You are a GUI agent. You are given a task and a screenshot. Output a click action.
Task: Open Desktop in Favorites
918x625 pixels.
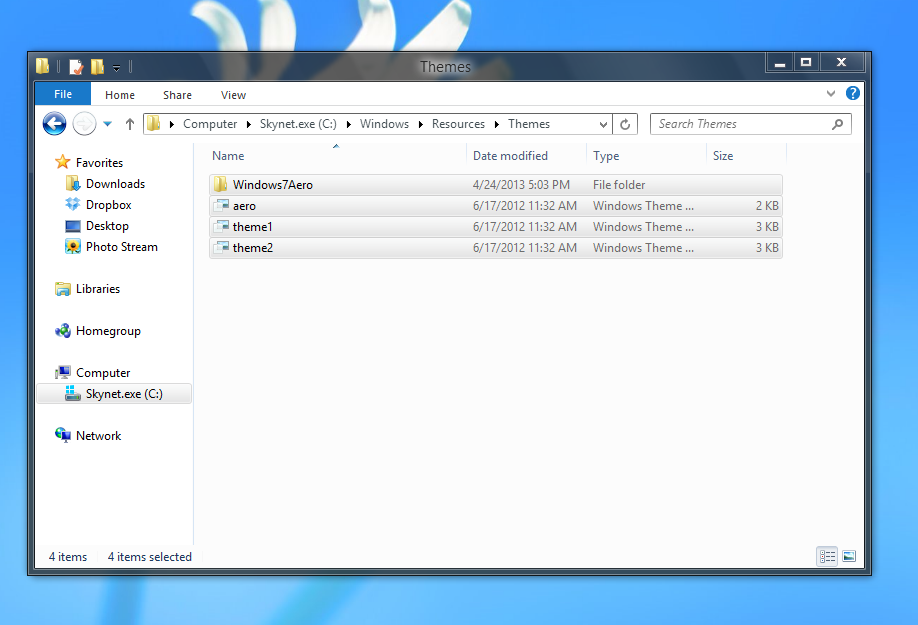coord(107,226)
